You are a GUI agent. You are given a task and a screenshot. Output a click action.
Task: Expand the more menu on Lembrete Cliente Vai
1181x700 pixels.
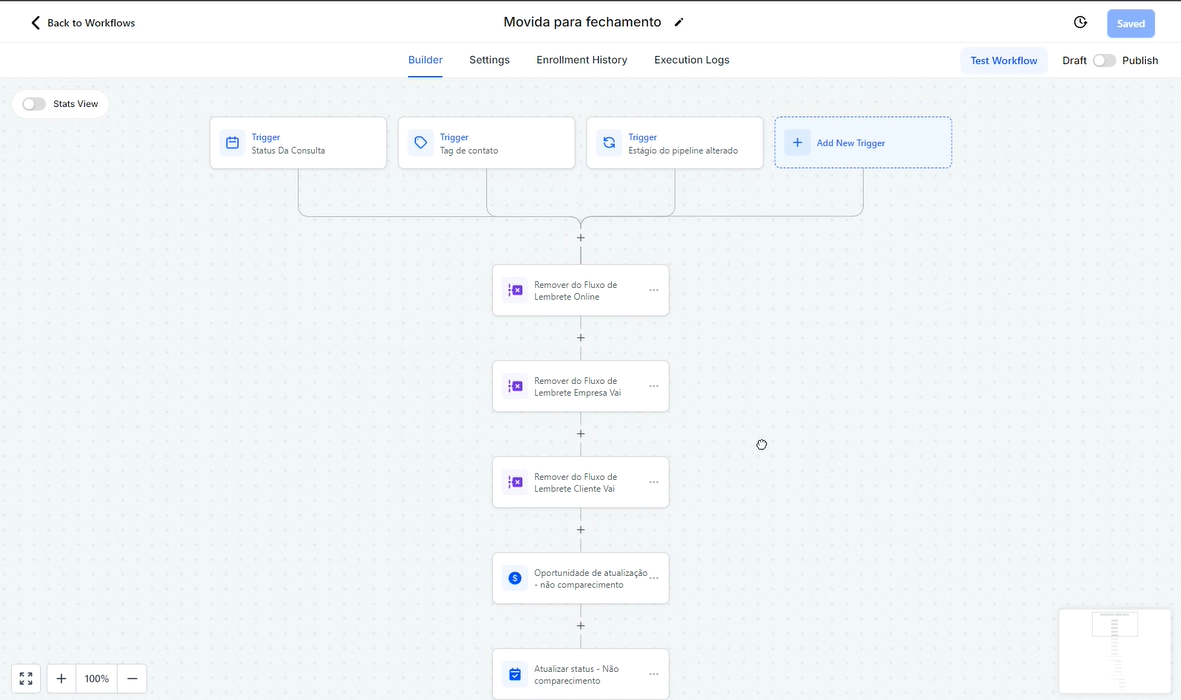coord(654,482)
